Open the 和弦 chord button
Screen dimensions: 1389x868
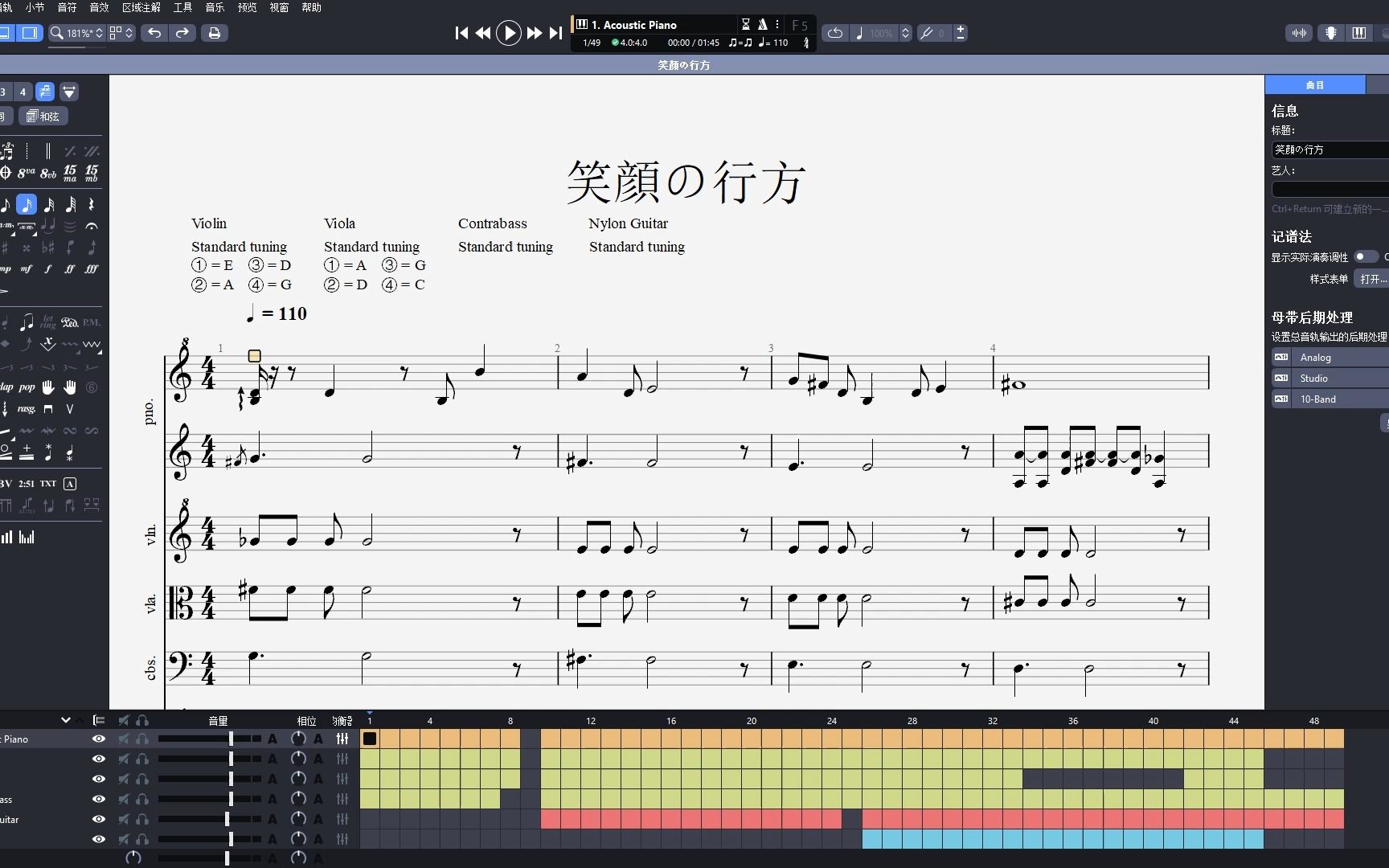click(43, 117)
